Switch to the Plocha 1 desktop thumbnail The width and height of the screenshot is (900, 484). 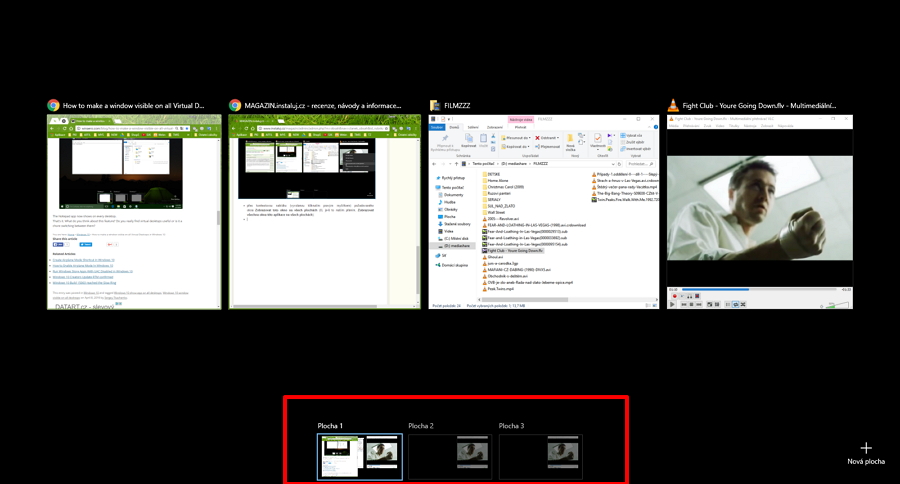(x=359, y=456)
